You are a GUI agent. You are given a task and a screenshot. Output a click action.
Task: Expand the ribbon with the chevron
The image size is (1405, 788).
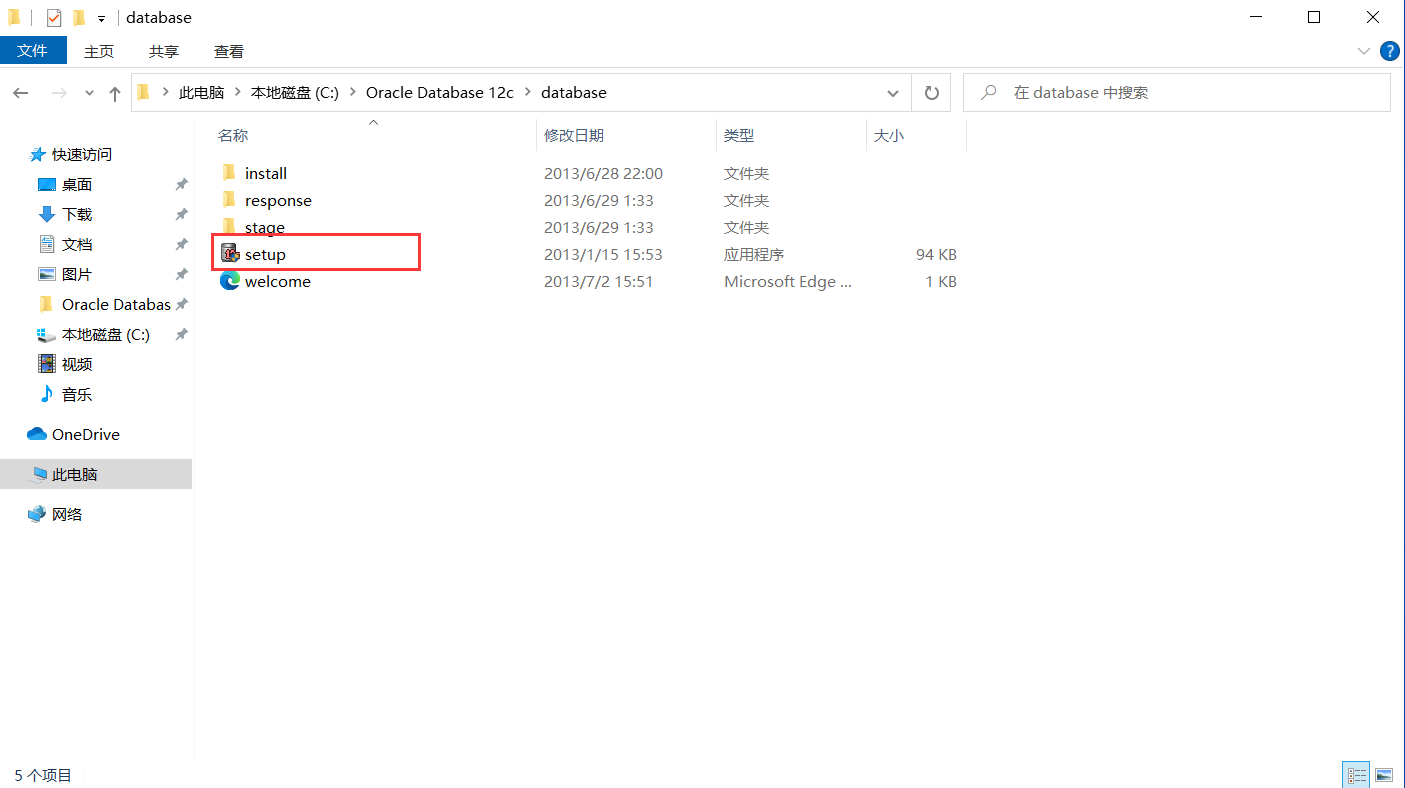click(1364, 51)
